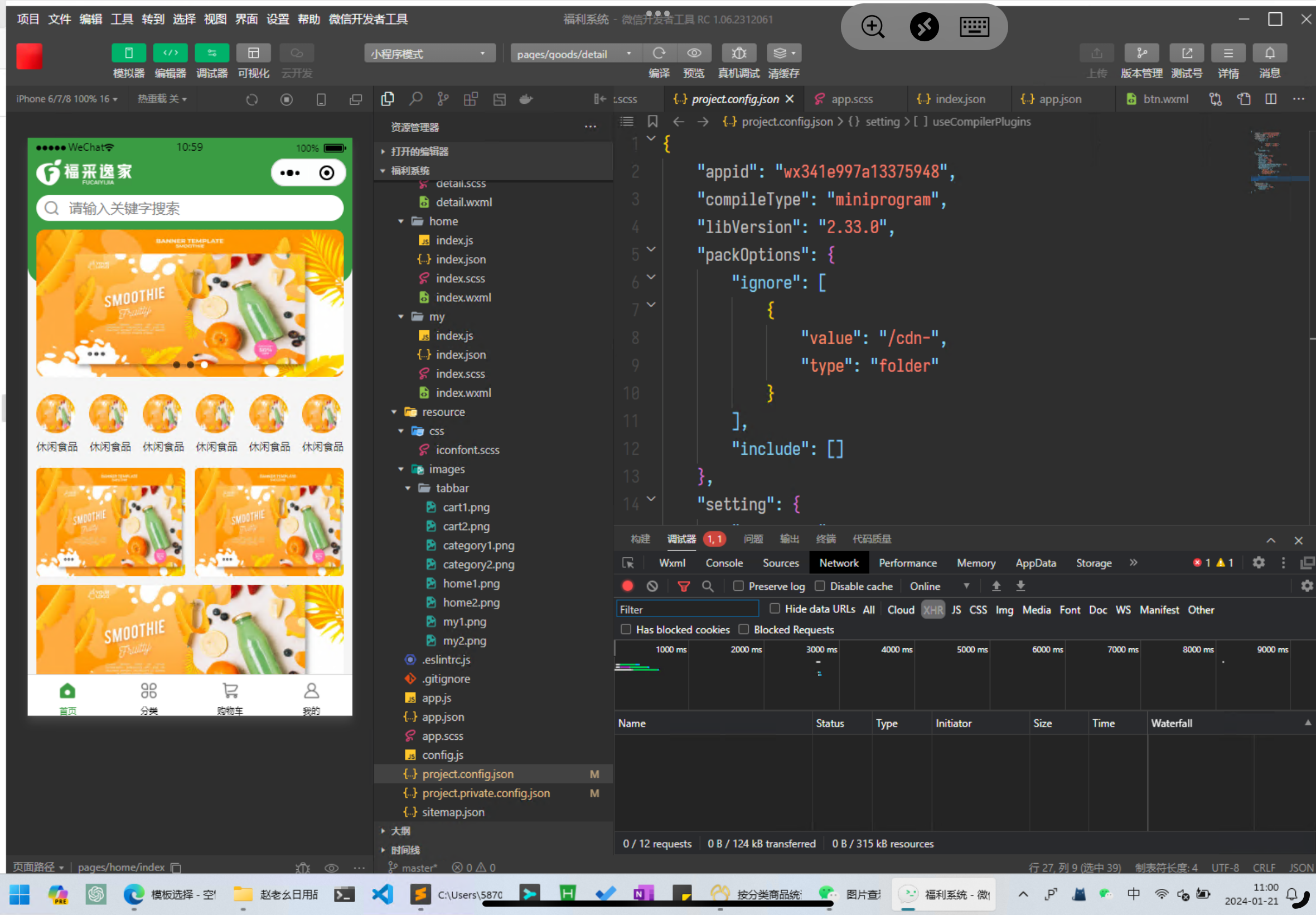Switch to the Console tab
Viewport: 1316px width, 915px height.
click(724, 563)
